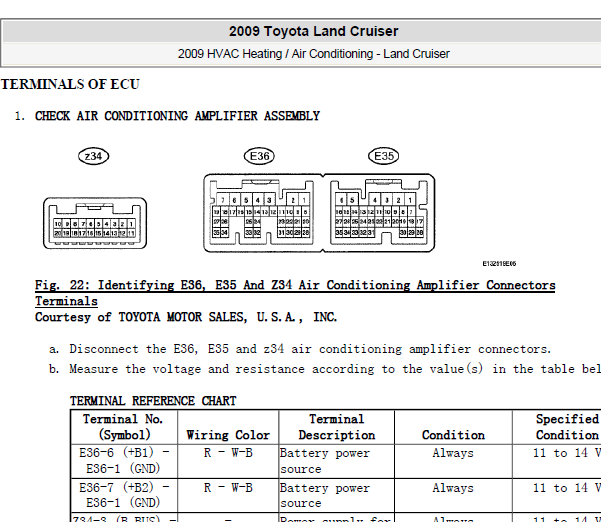Click the E35 connector label oval
Image resolution: width=601 pixels, height=522 pixels.
383,156
